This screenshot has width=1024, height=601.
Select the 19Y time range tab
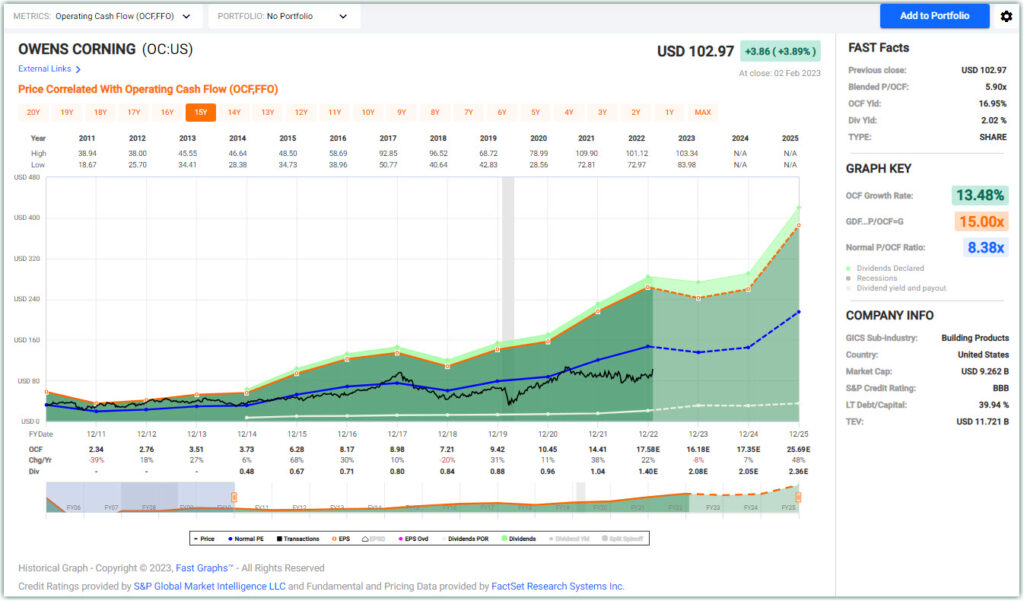(67, 112)
